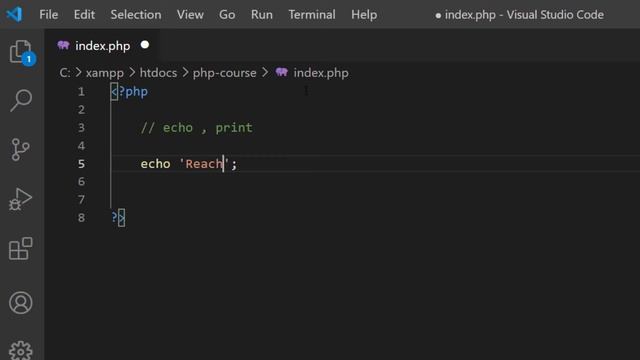Open the Run and Debug view icon

pyautogui.click(x=20, y=199)
